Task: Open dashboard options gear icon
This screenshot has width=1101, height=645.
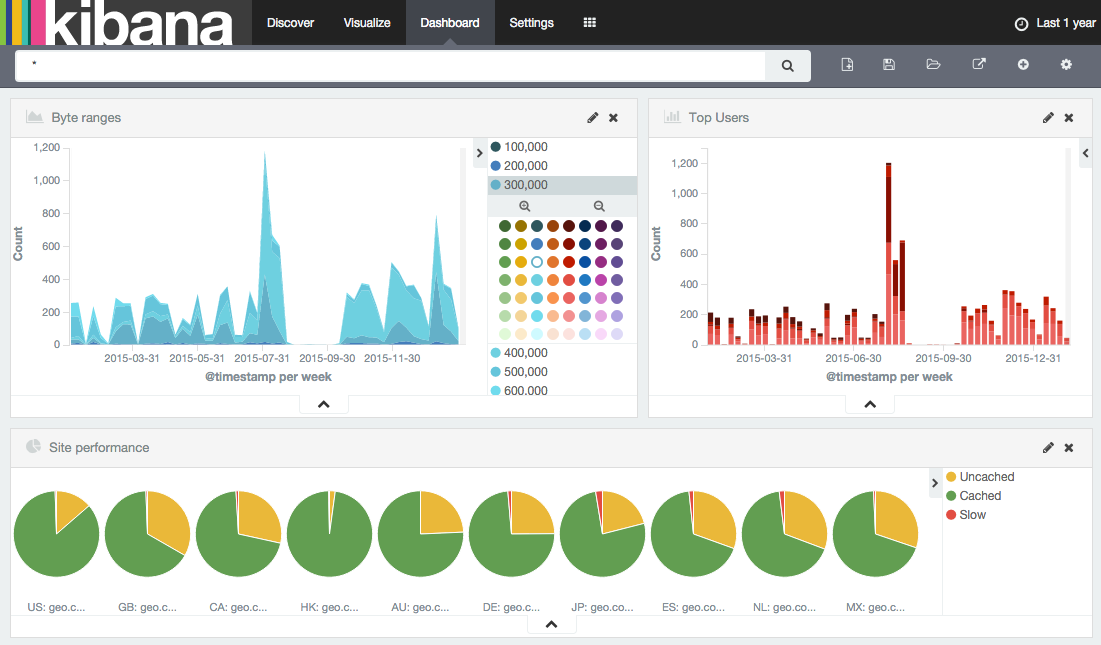Action: tap(1066, 65)
